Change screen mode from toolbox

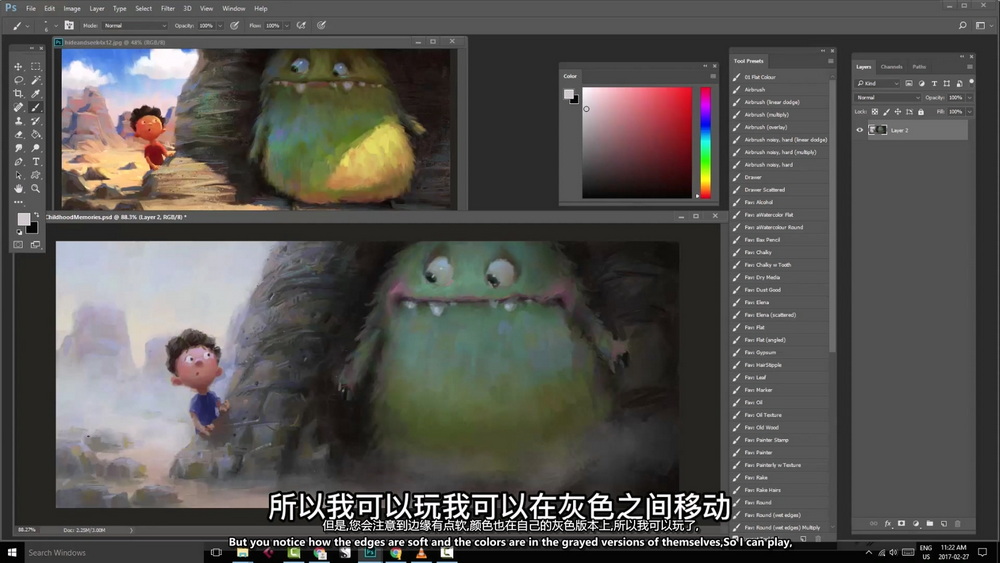click(36, 245)
